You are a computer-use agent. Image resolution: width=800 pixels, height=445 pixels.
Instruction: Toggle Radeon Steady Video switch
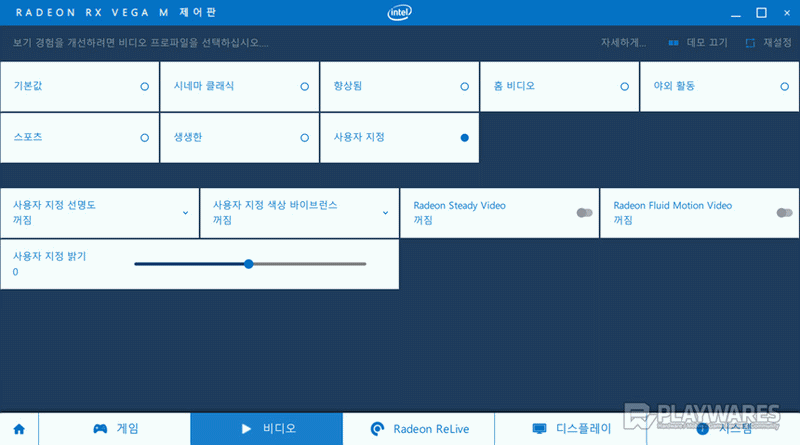(x=584, y=212)
